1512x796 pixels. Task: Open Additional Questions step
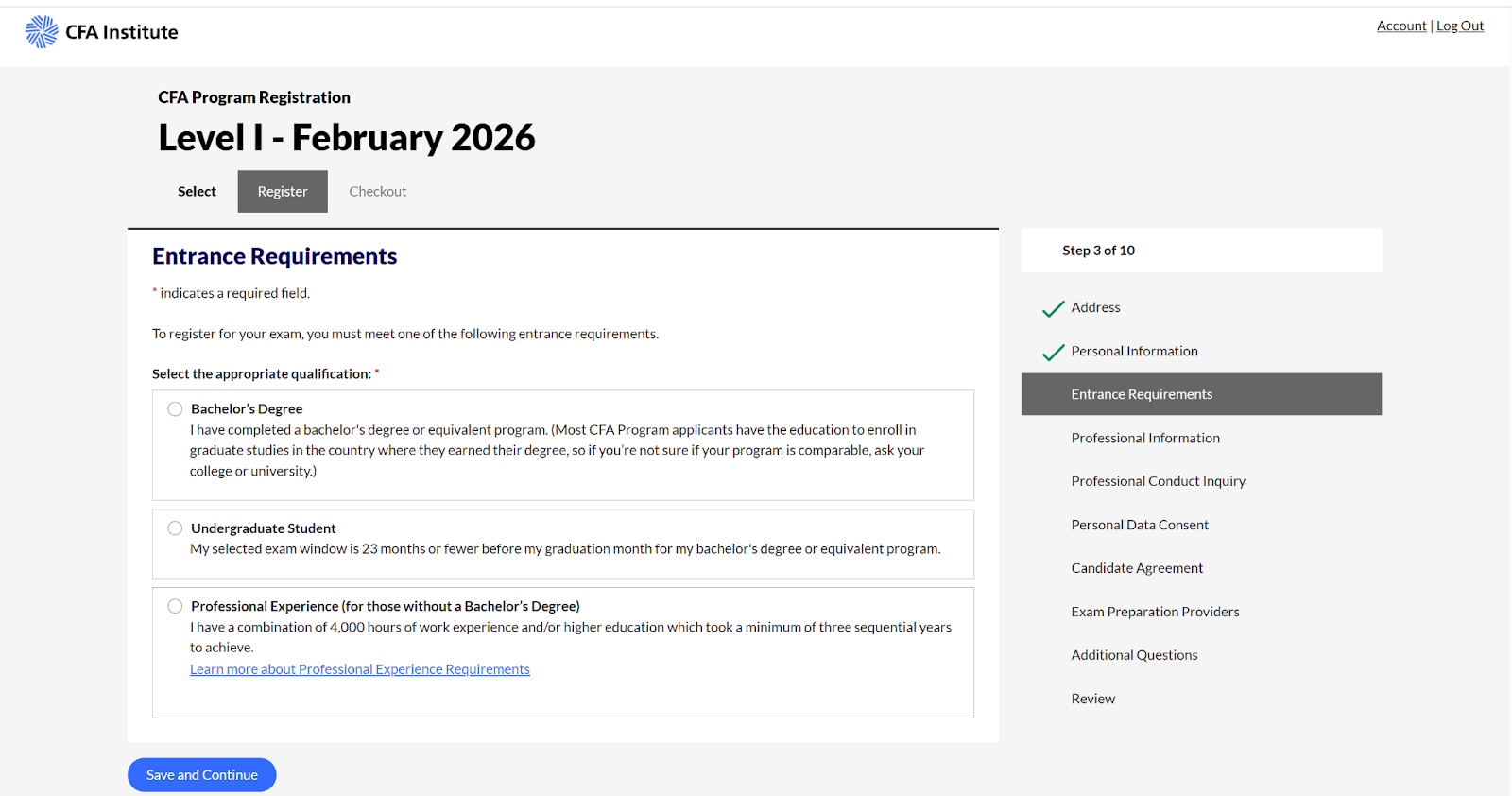tap(1134, 655)
